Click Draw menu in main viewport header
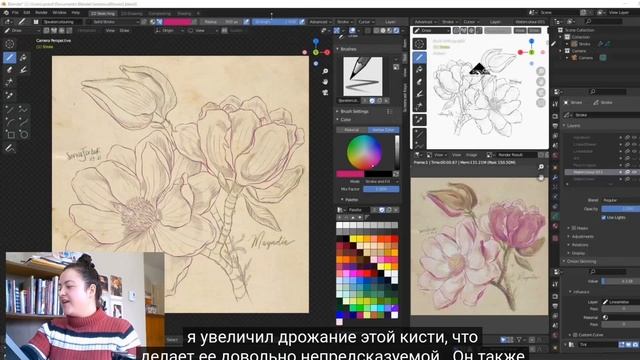640x360 pixels. coord(124,31)
